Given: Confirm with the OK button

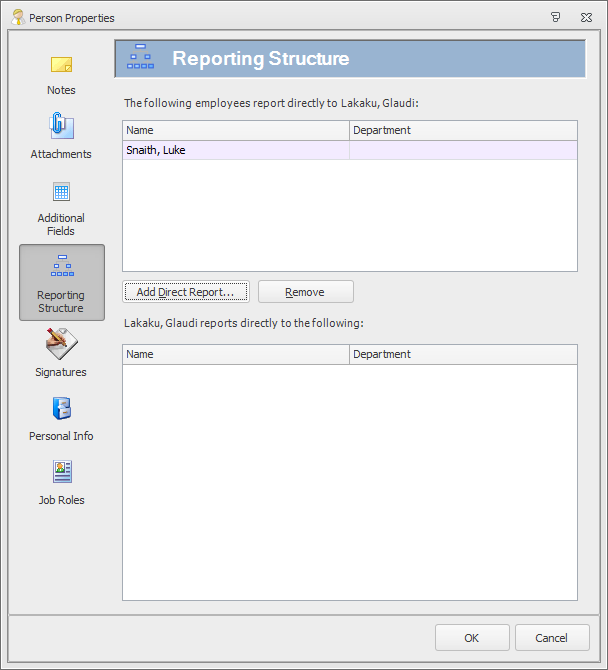Looking at the screenshot, I should (x=472, y=638).
